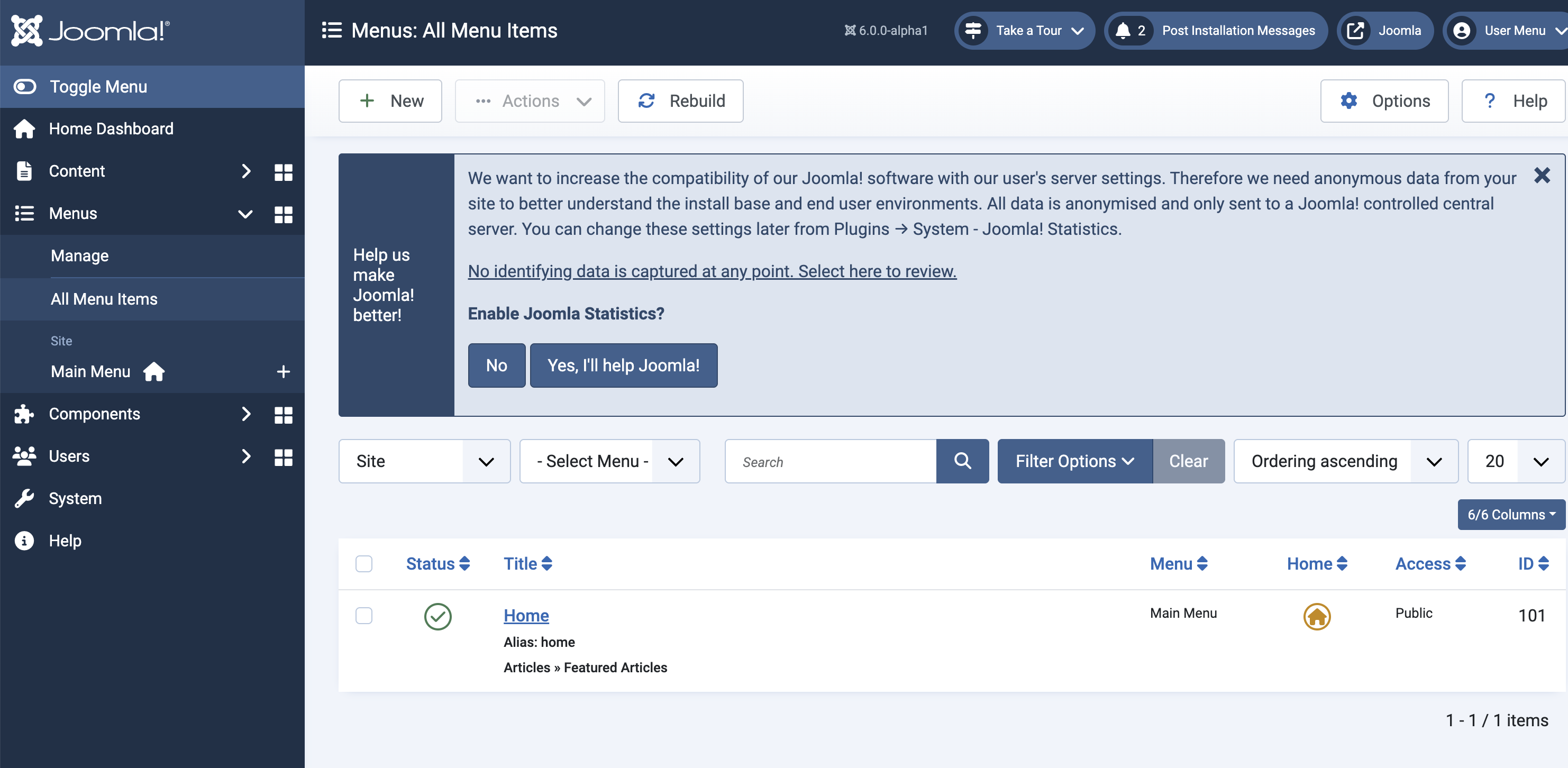Click the puzzle piece Components icon
This screenshot has height=768, width=1568.
coord(24,414)
